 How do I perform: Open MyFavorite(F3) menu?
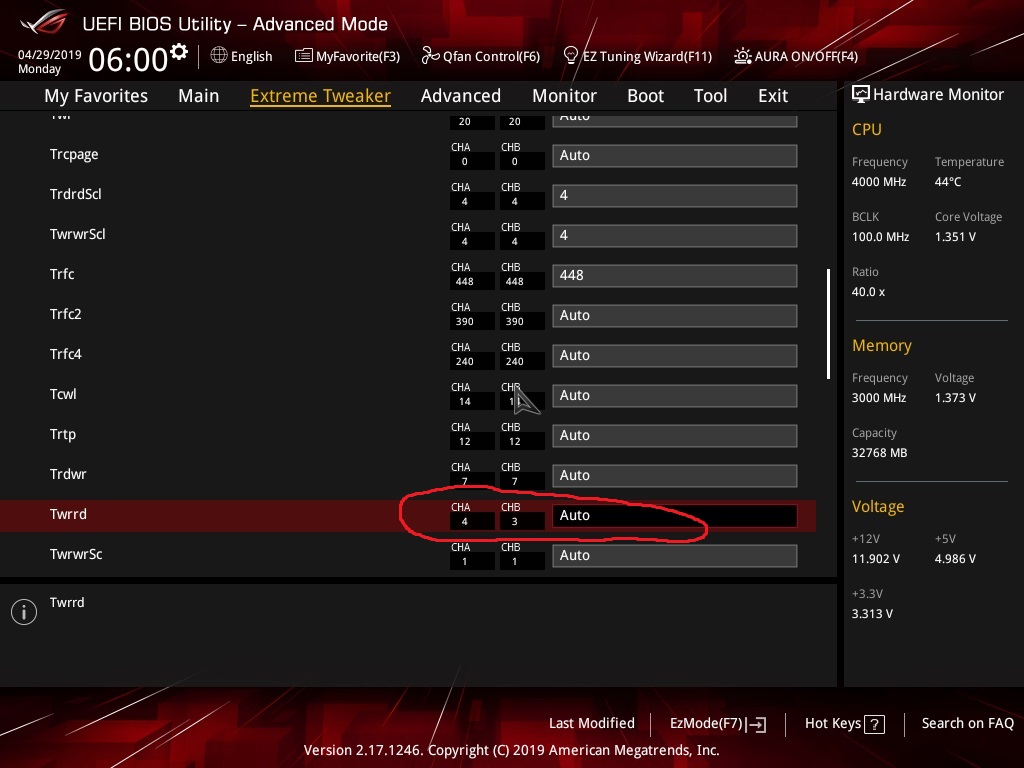click(x=358, y=56)
